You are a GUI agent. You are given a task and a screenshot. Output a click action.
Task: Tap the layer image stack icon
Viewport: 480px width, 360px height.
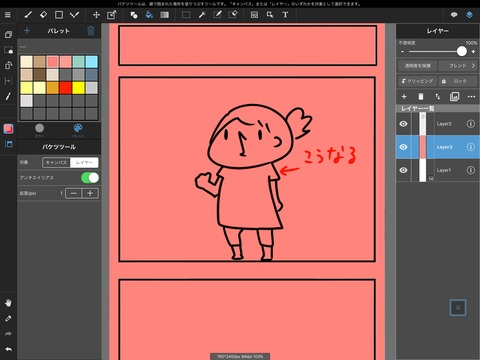(454, 97)
